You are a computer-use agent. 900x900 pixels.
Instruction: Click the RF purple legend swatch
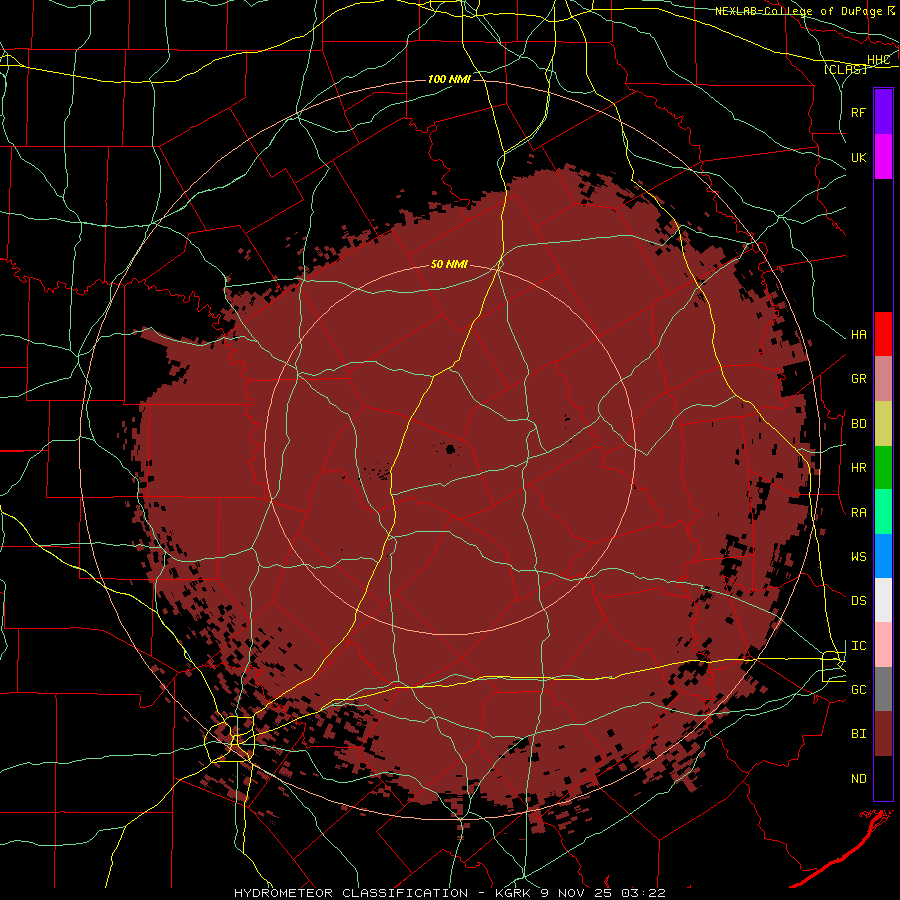click(x=883, y=112)
